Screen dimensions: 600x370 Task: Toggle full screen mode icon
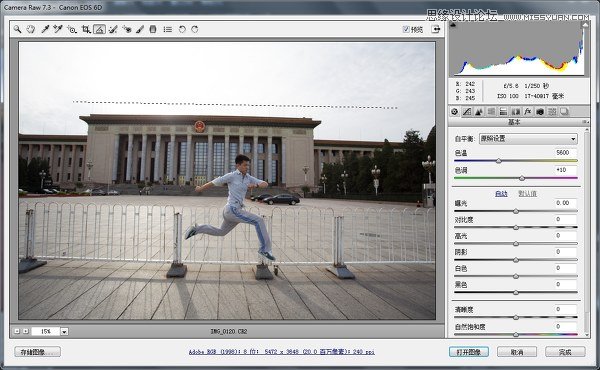click(435, 29)
